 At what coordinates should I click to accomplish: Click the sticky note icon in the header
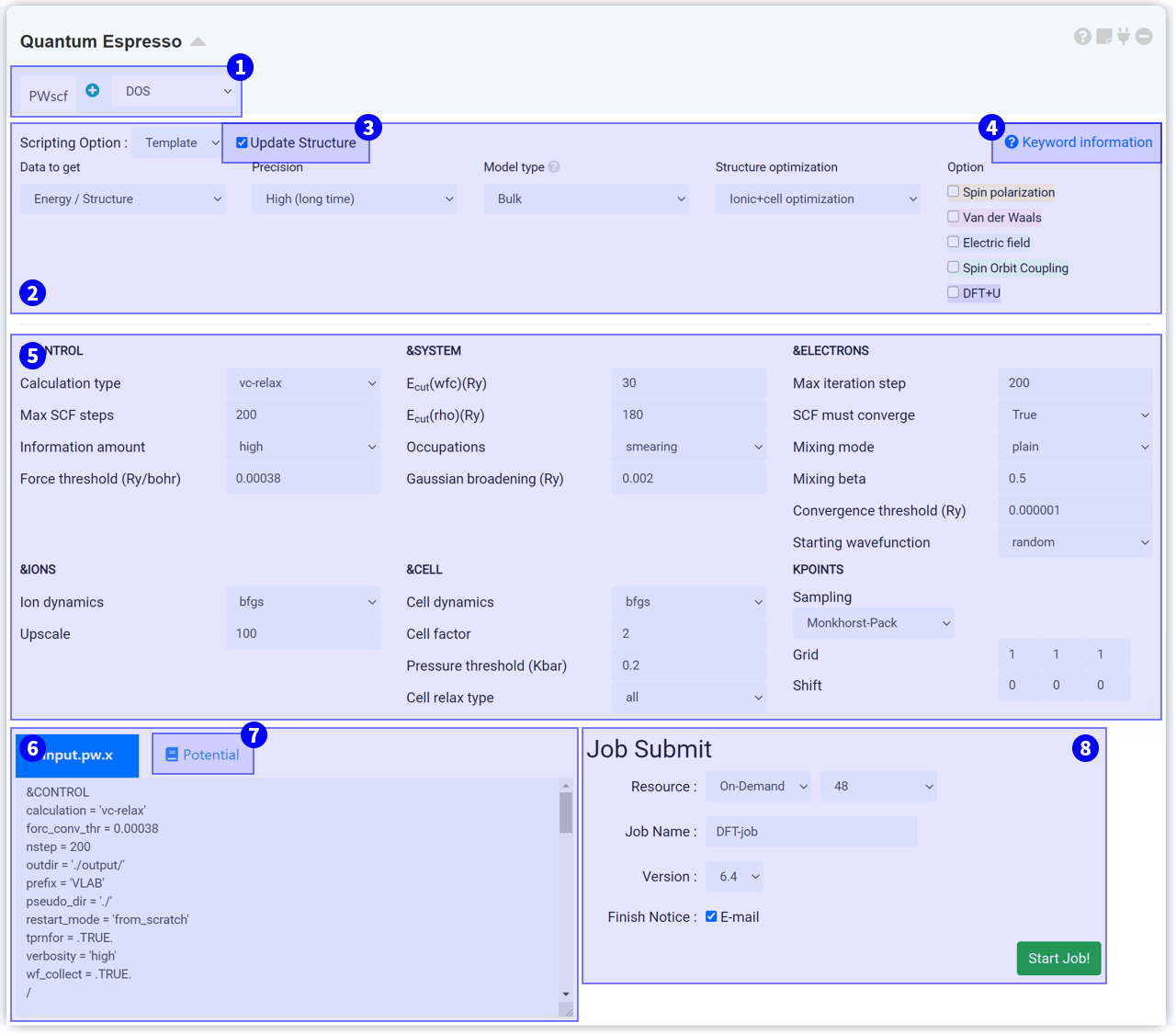tap(1103, 37)
